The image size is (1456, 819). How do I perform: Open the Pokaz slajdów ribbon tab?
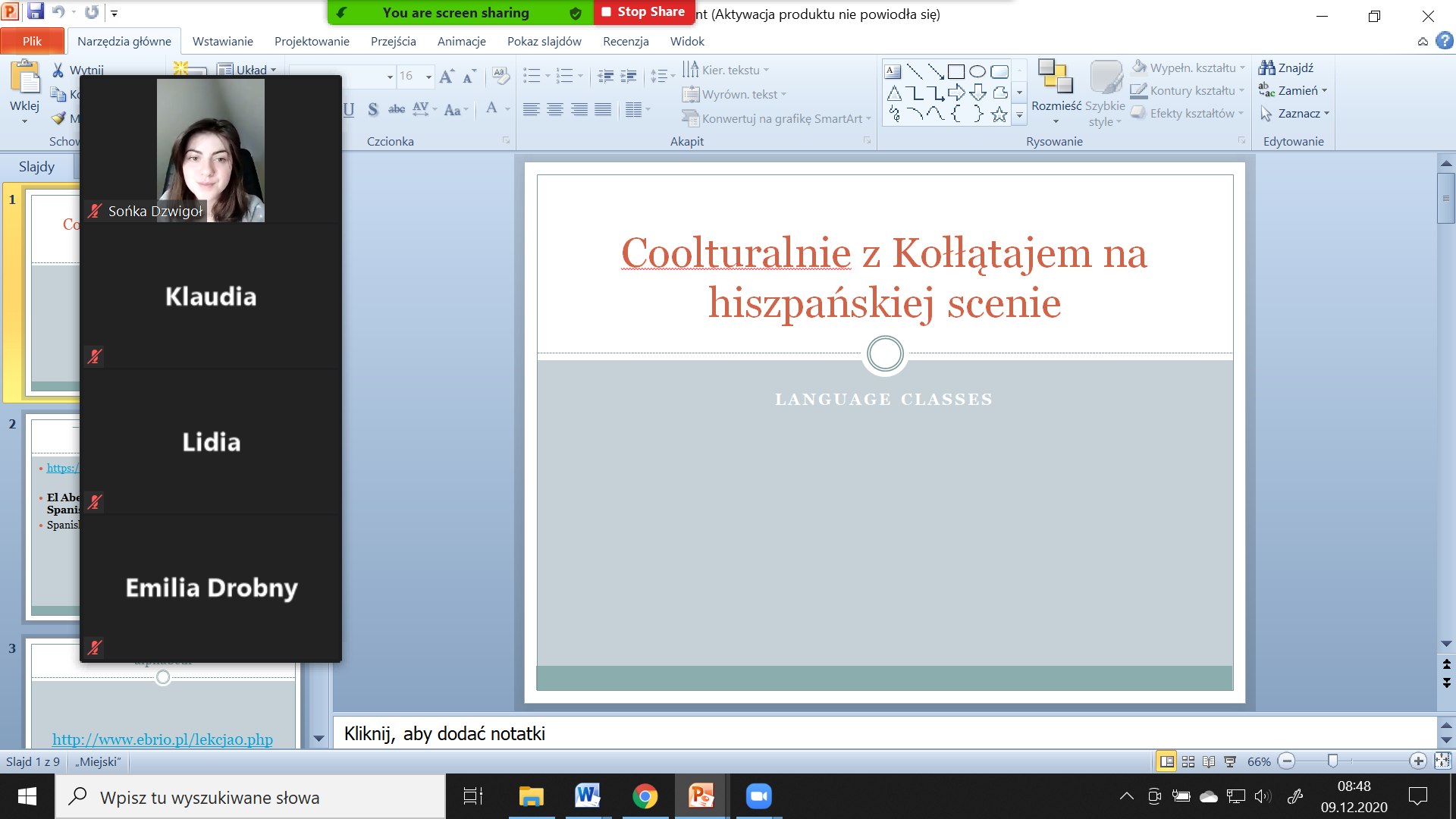pos(544,41)
